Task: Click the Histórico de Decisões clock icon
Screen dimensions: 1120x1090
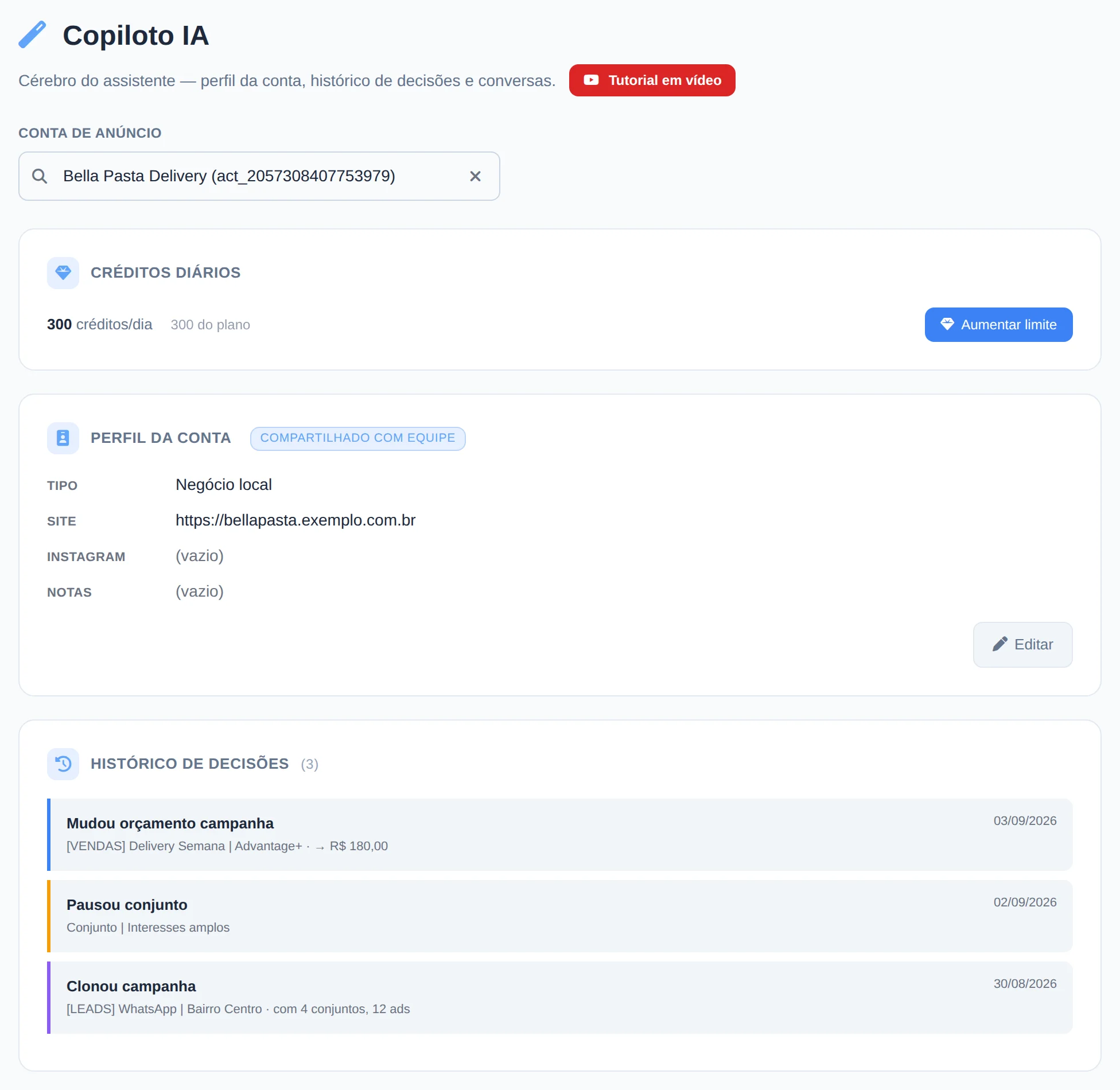Action: (63, 764)
